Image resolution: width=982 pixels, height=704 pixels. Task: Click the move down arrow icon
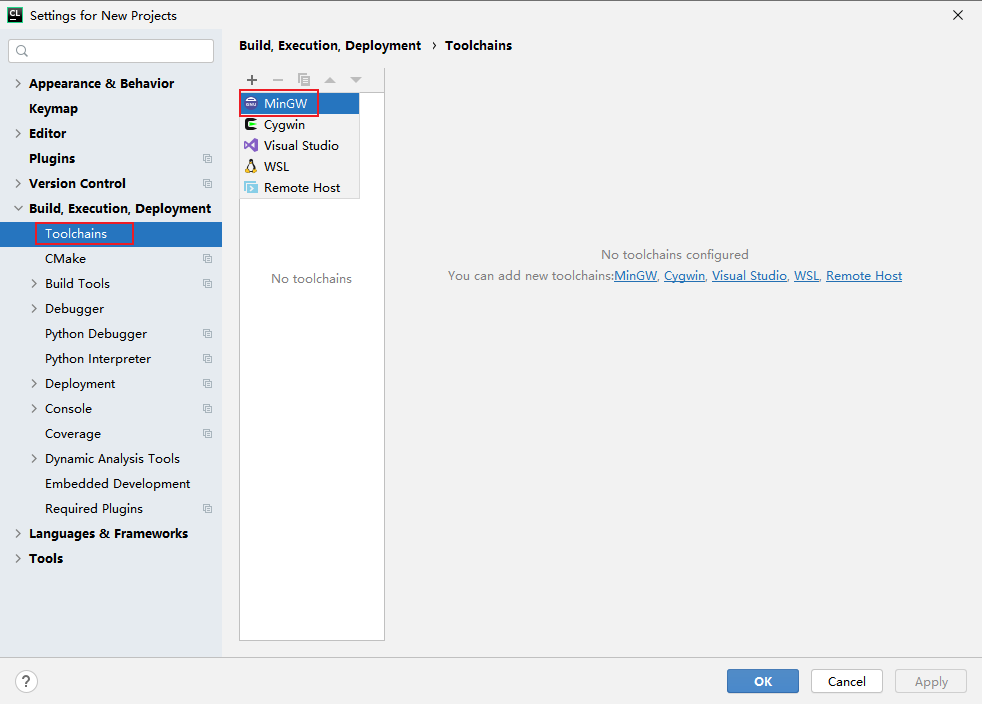356,80
